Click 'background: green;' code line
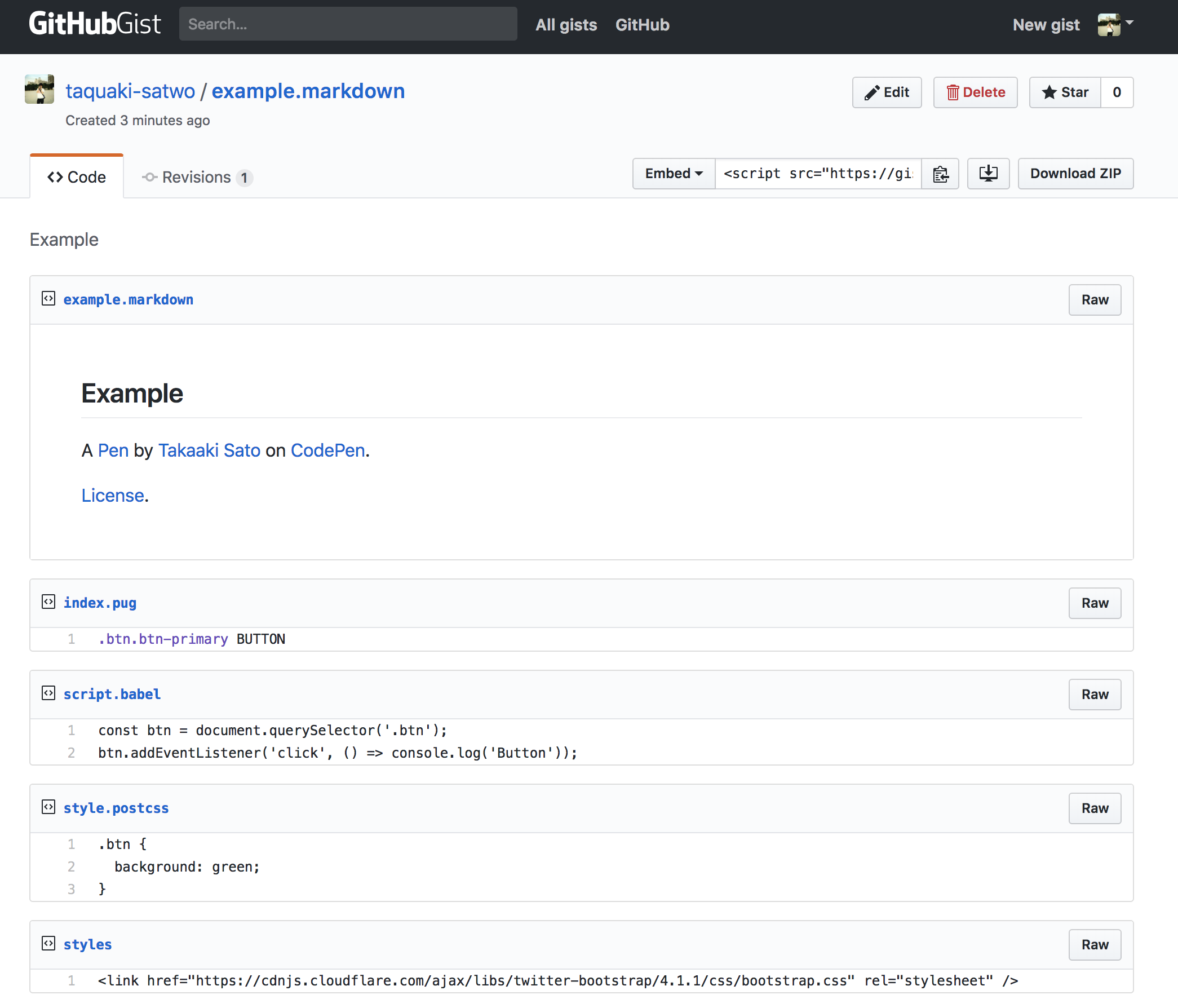The image size is (1178, 1008). [187, 866]
